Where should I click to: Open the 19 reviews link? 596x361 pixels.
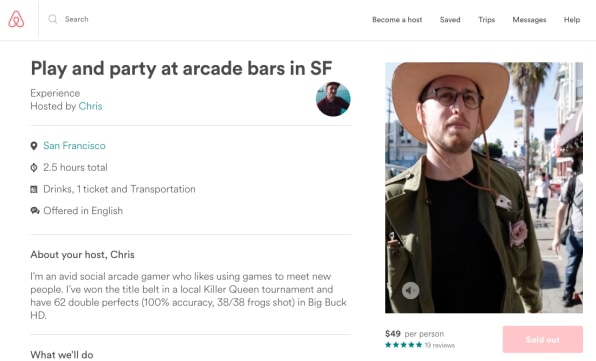coord(440,345)
